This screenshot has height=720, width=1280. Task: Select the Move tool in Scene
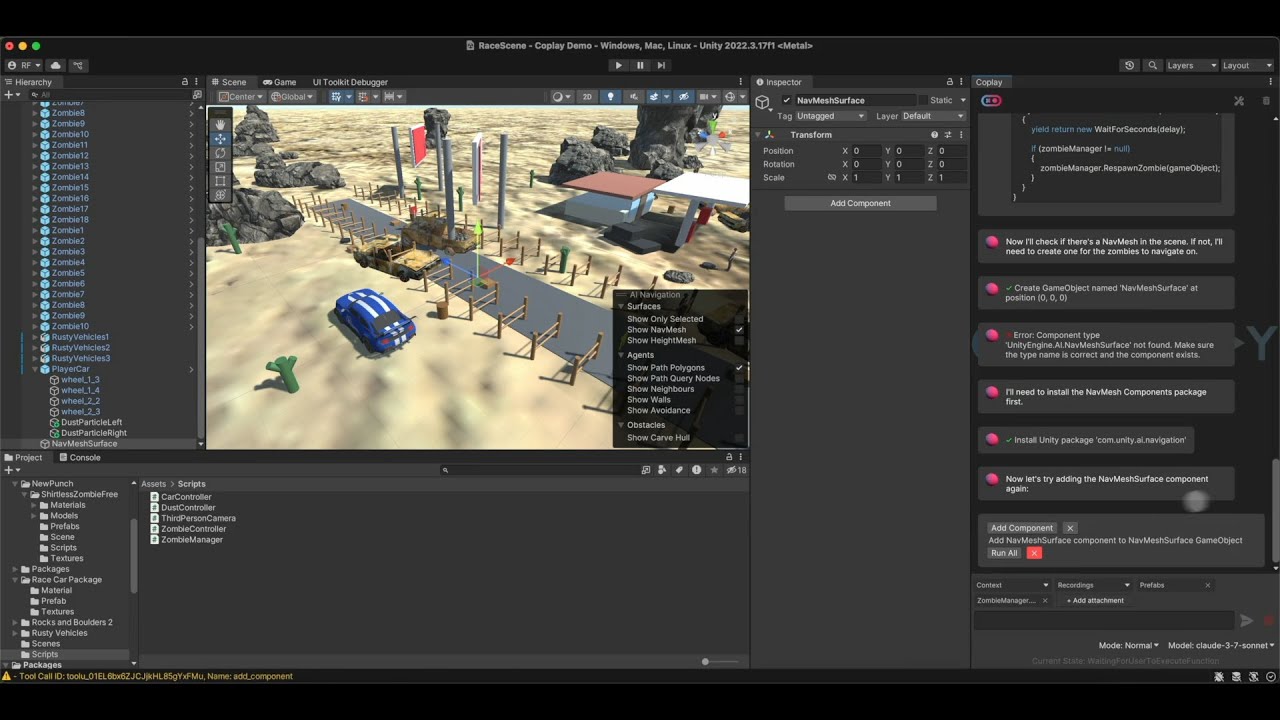coord(220,139)
